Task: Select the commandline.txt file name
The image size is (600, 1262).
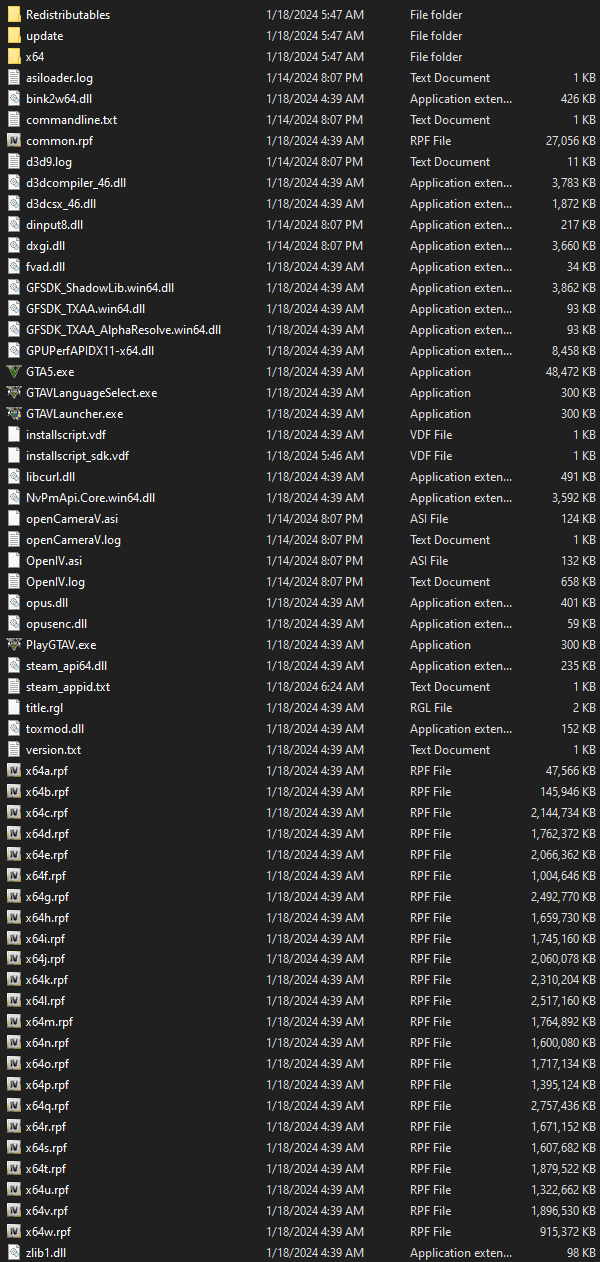Action: coord(71,120)
